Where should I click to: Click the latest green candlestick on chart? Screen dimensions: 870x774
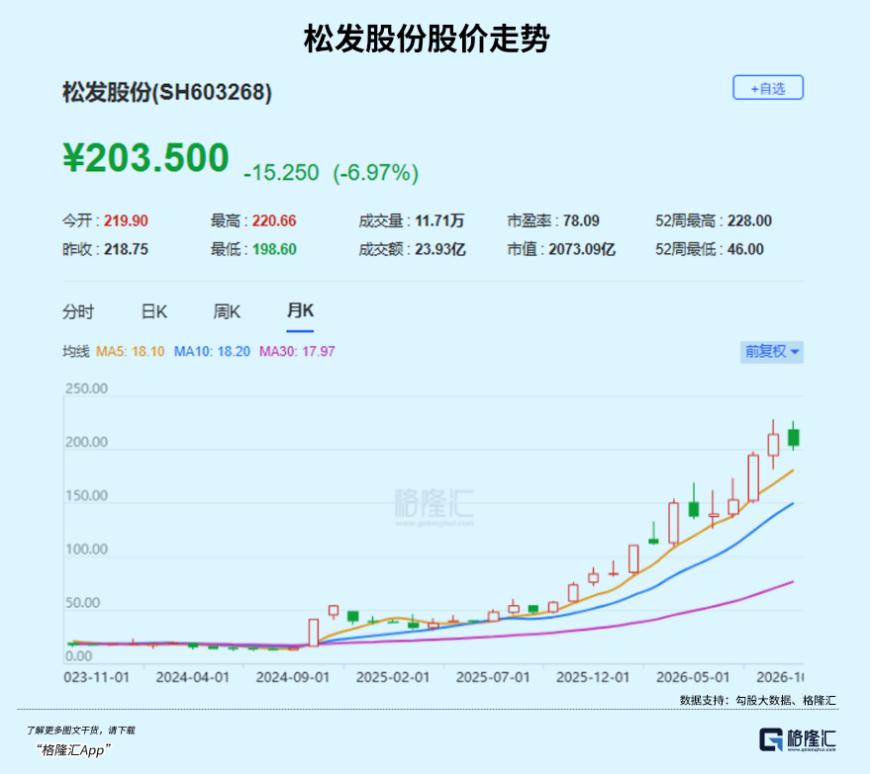793,437
